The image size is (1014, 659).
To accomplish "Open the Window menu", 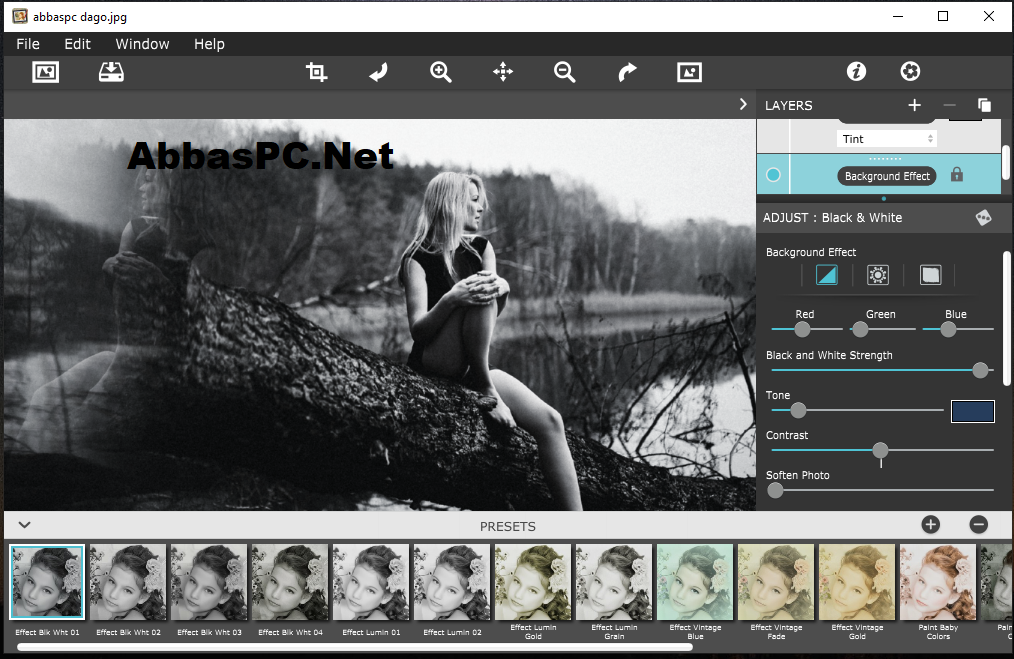I will (142, 44).
